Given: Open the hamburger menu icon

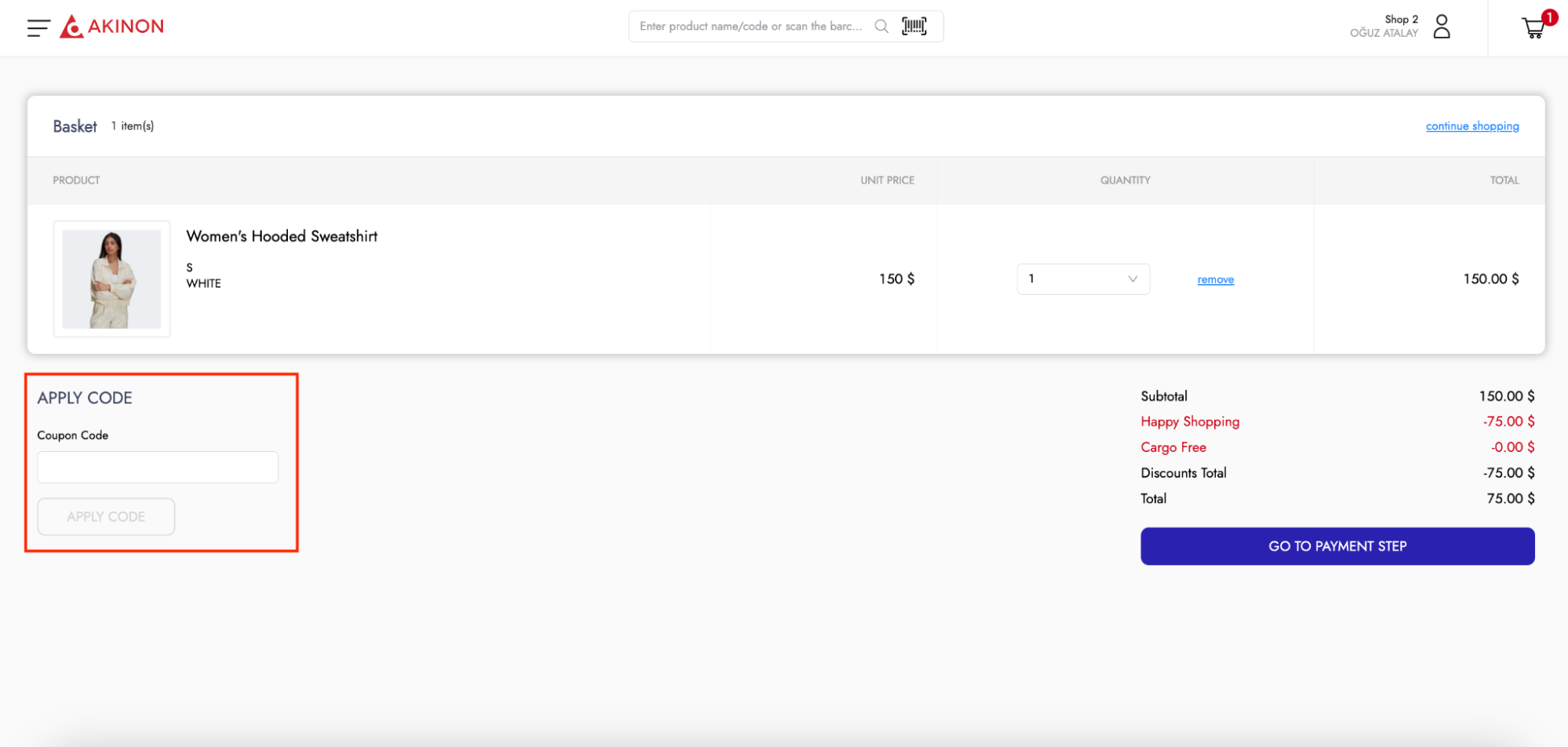Looking at the screenshot, I should click(x=38, y=27).
